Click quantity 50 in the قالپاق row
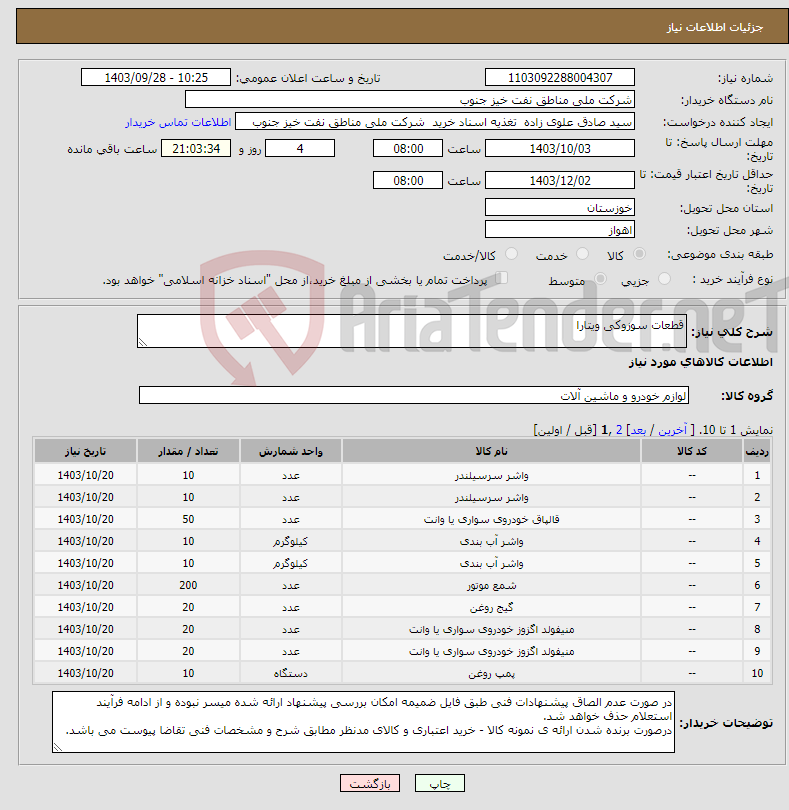Image resolution: width=789 pixels, height=810 pixels. [x=188, y=519]
